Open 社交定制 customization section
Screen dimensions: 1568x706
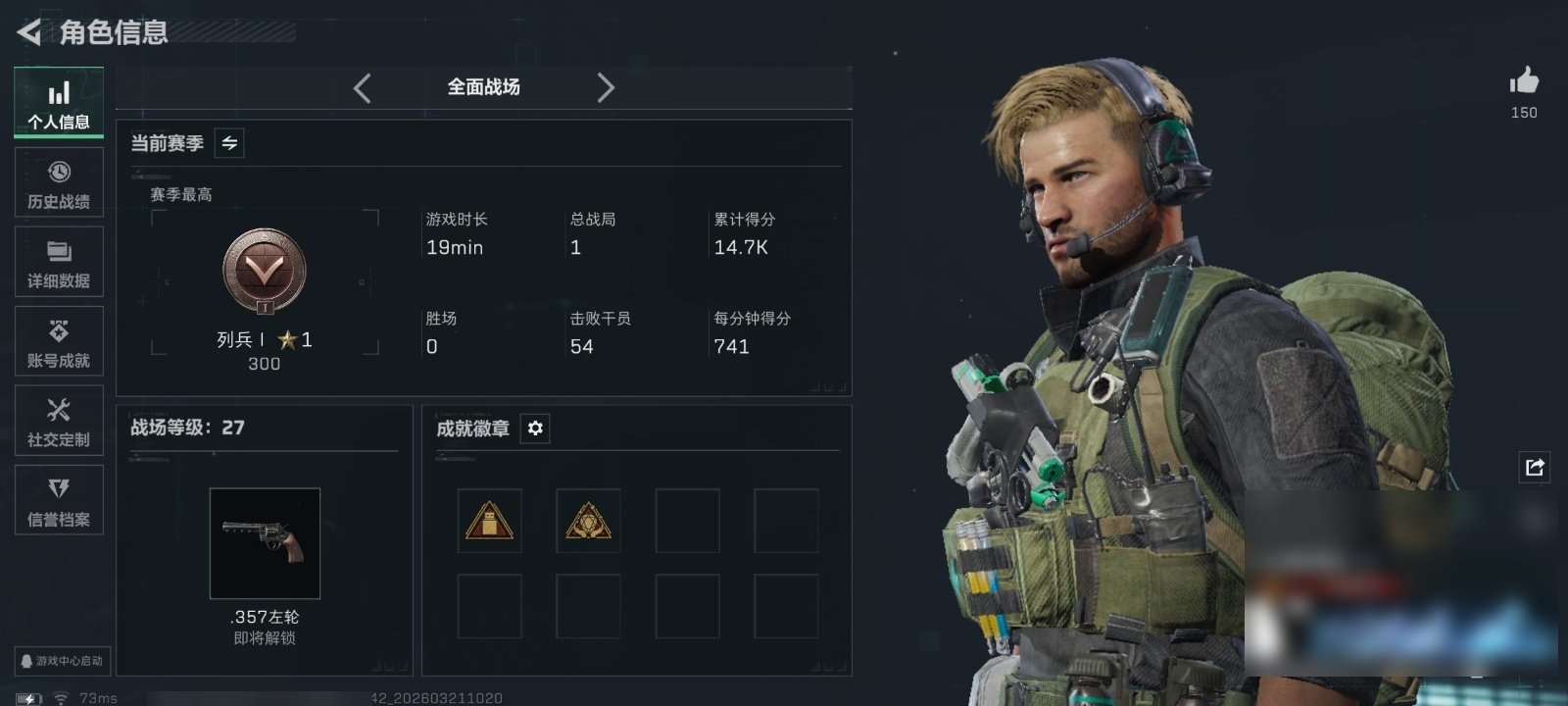coord(59,421)
